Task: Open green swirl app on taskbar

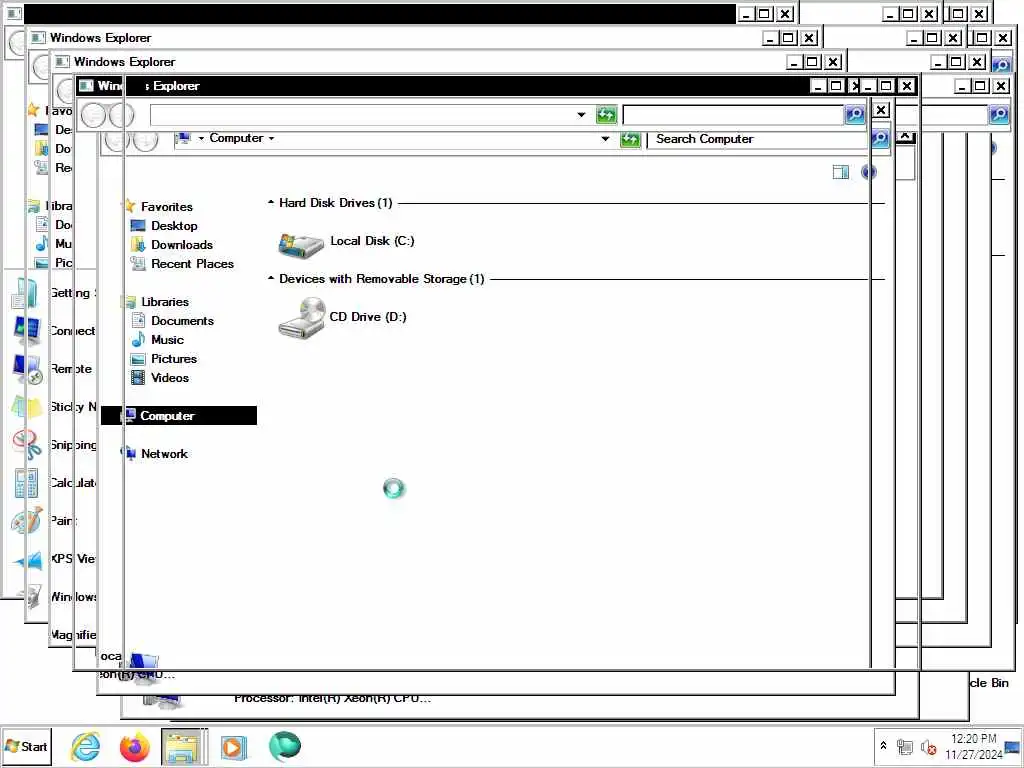Action: 285,746
